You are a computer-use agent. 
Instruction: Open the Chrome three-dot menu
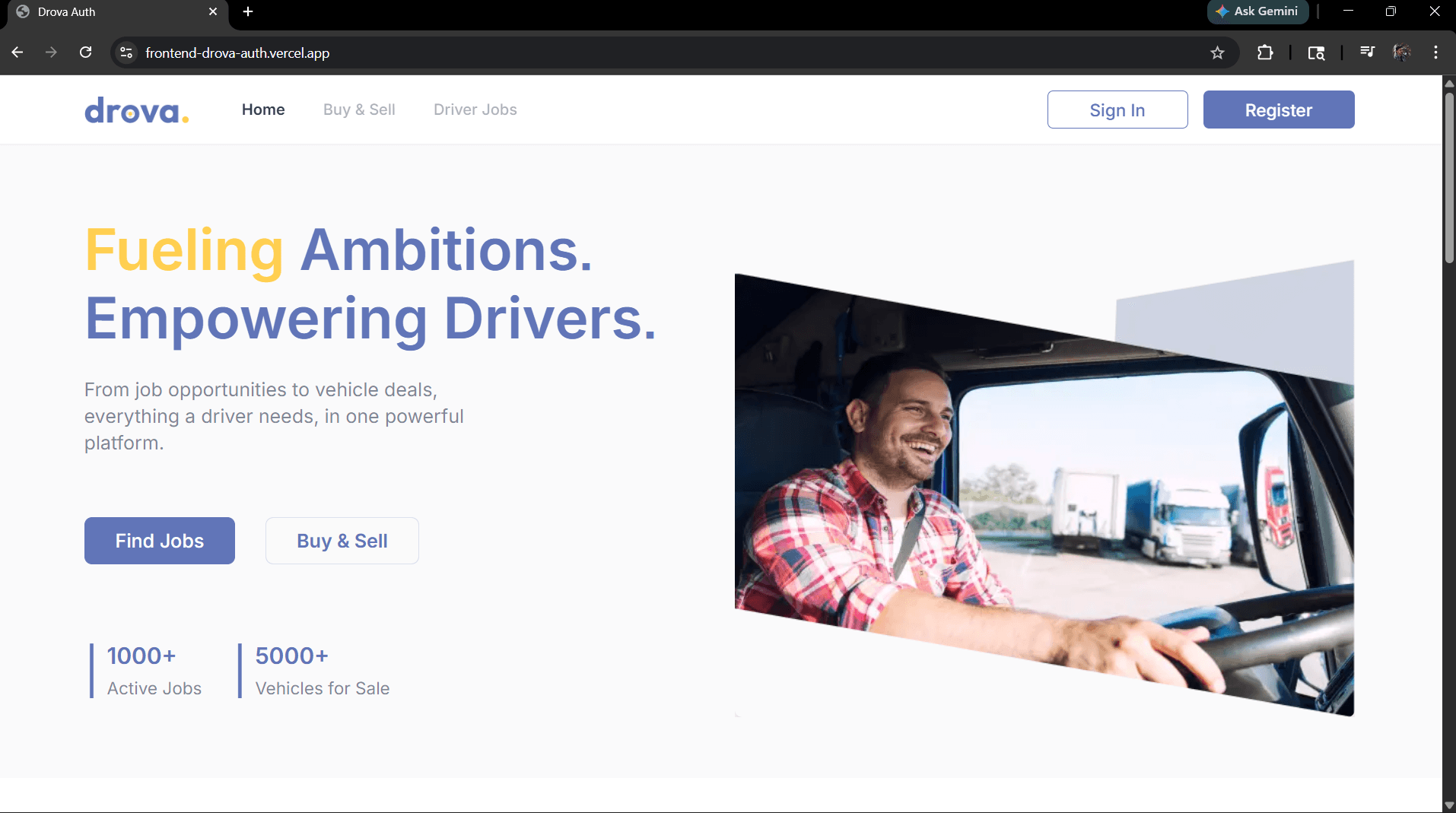(1435, 52)
